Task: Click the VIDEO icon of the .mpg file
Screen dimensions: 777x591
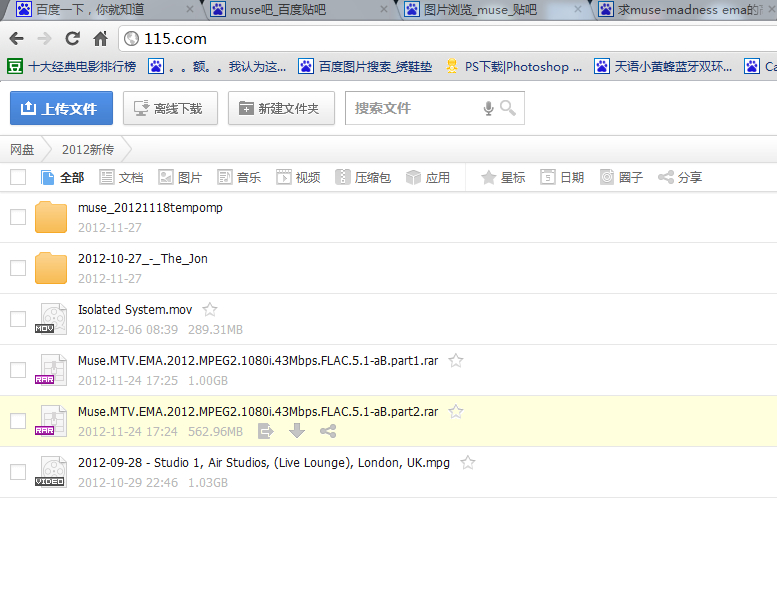Action: coord(51,472)
